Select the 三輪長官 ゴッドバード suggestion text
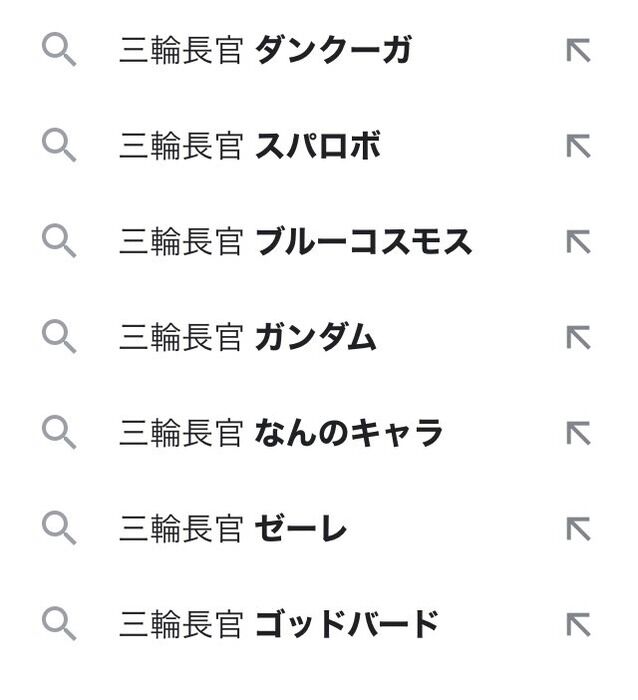638x700 pixels. tap(279, 624)
